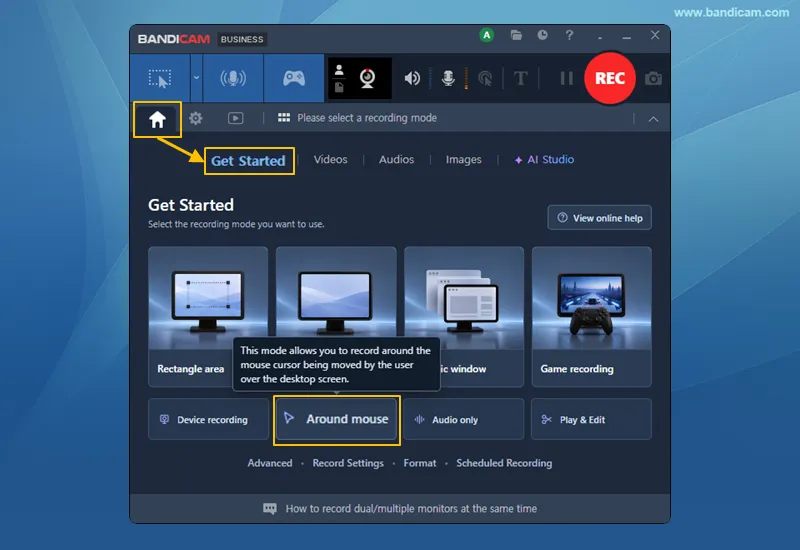Image resolution: width=800 pixels, height=550 pixels.
Task: Click the BUSINESS edition badge
Action: point(242,39)
